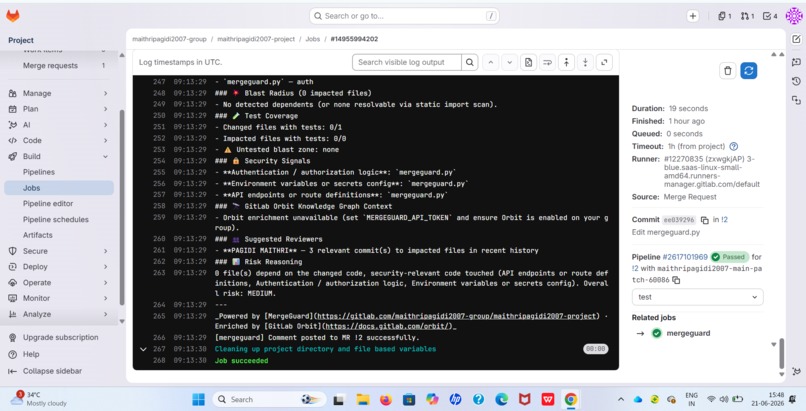This screenshot has width=806, height=411.
Task: Focus the Search or go to field
Action: pos(404,16)
